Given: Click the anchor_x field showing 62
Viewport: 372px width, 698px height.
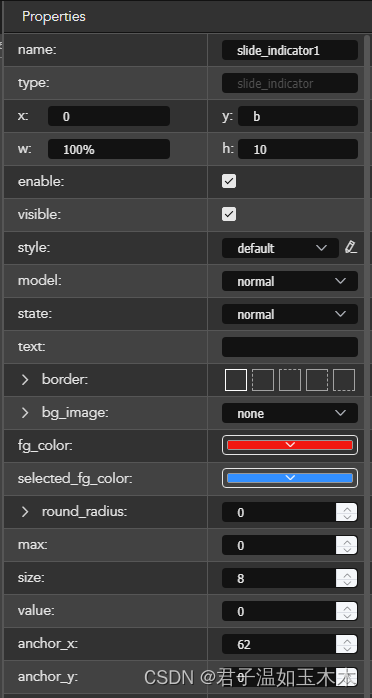Looking at the screenshot, I should (279, 644).
